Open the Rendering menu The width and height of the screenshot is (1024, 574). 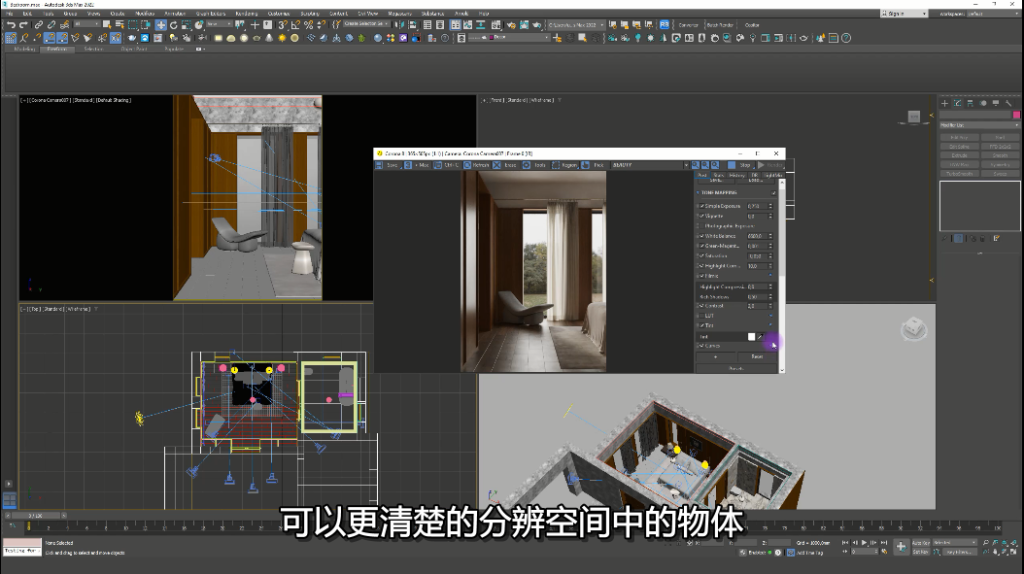246,13
